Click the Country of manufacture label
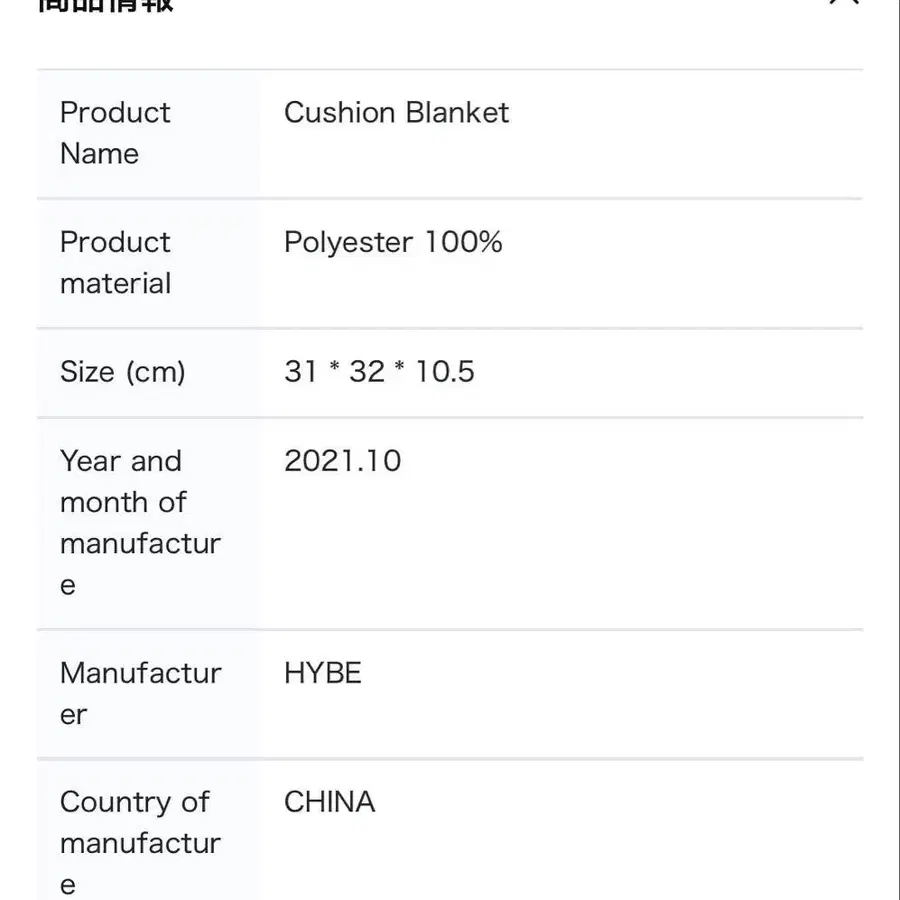This screenshot has width=900, height=900. (x=138, y=842)
